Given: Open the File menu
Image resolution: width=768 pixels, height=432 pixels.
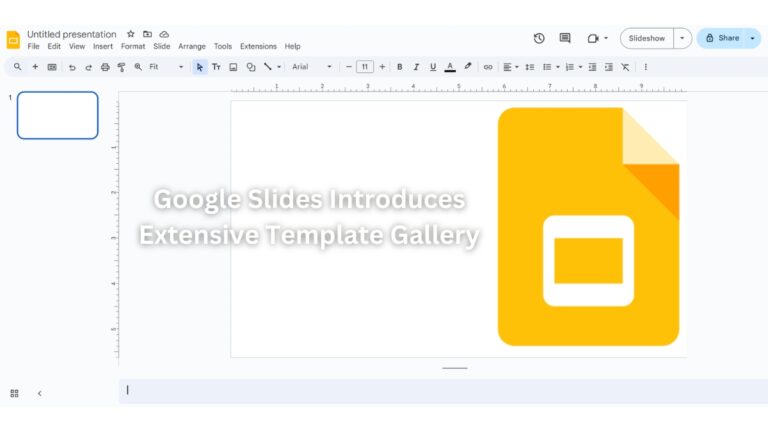Looking at the screenshot, I should point(33,47).
